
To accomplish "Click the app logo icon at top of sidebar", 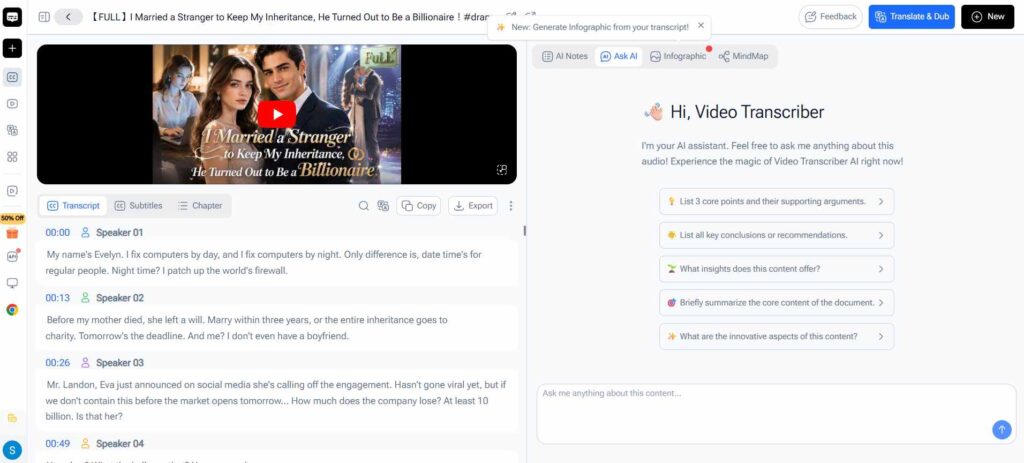I will tap(12, 17).
